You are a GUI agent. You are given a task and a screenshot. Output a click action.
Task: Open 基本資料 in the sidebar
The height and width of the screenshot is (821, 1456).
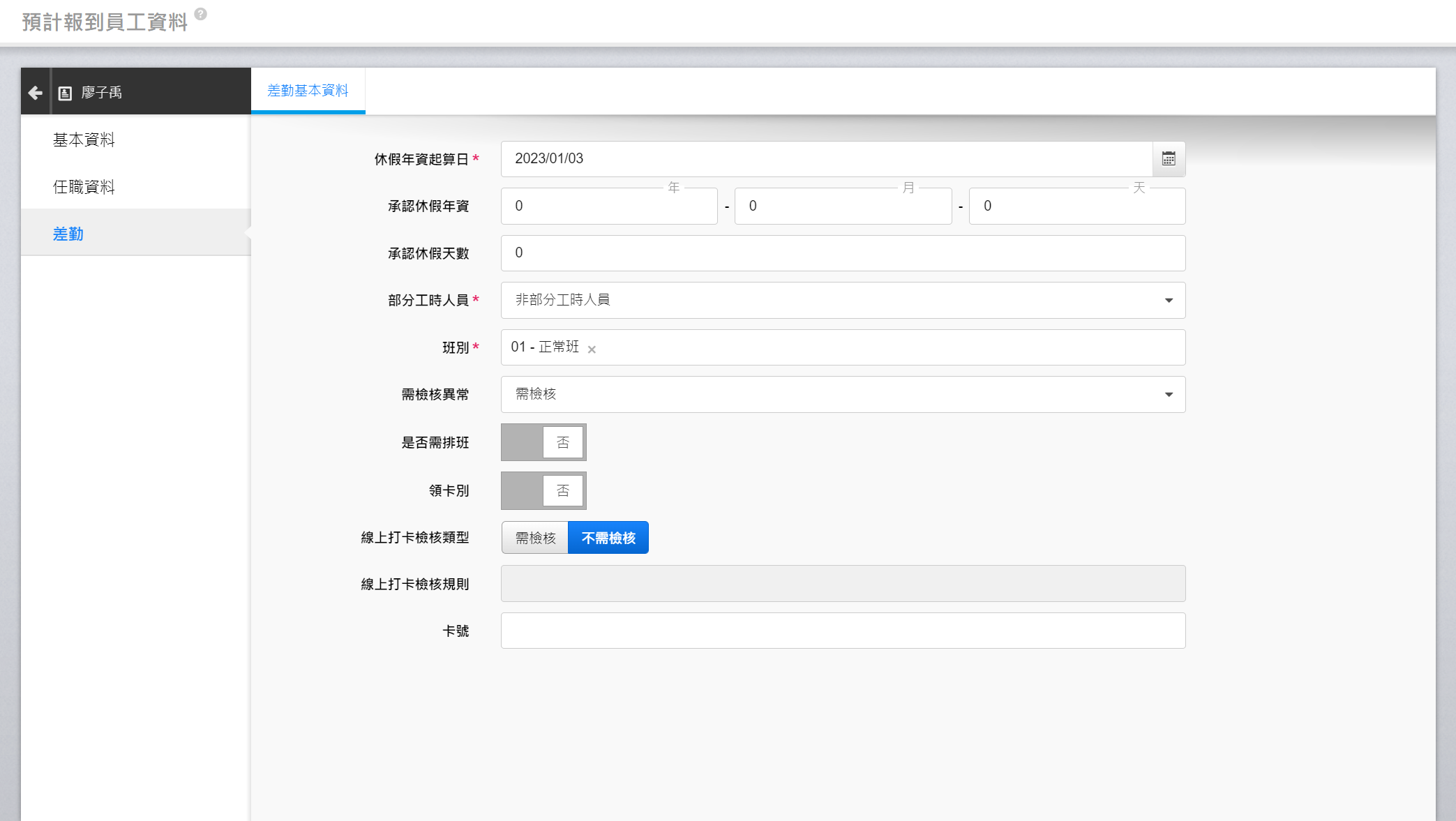(84, 140)
